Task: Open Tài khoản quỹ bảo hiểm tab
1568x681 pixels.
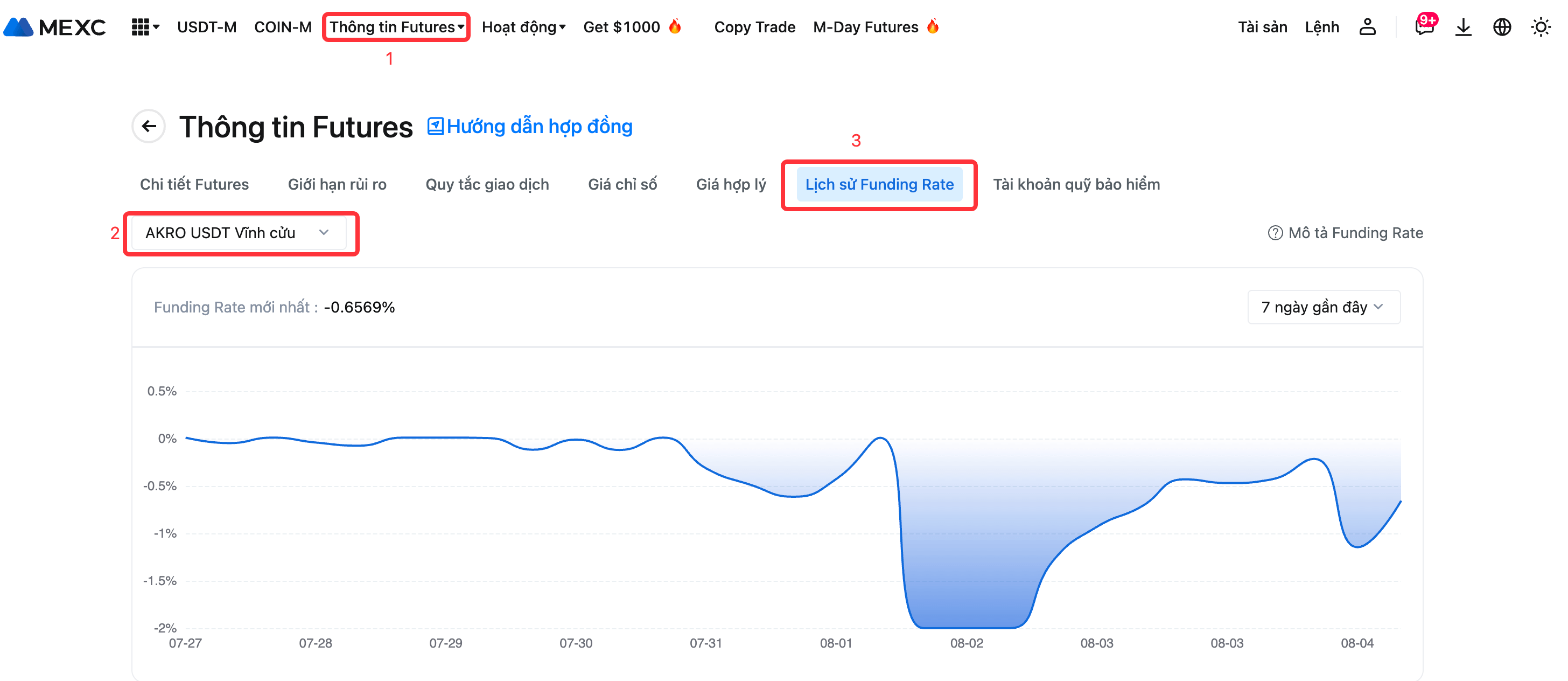Action: pos(1075,184)
